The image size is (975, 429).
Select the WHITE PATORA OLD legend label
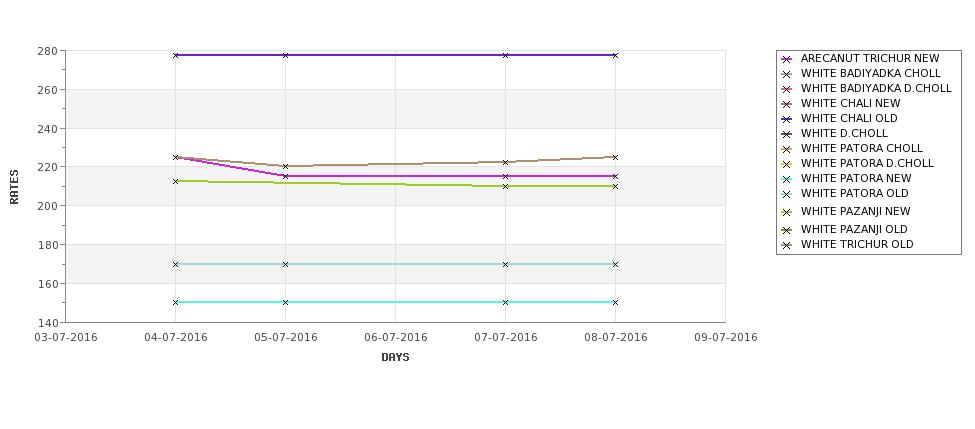pyautogui.click(x=854, y=193)
